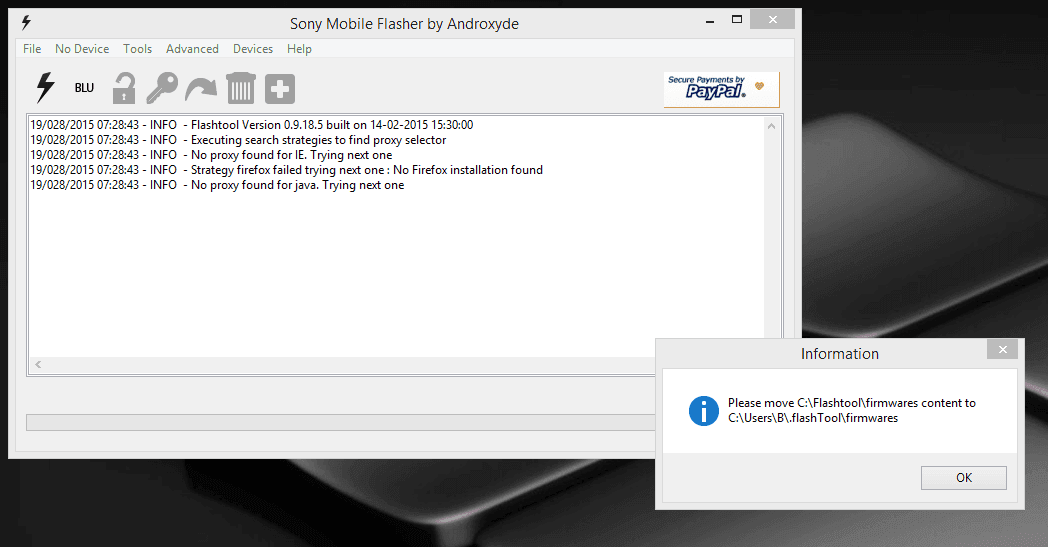1048x547 pixels.
Task: Click the BLU bootloader unlock button
Action: pyautogui.click(x=84, y=88)
